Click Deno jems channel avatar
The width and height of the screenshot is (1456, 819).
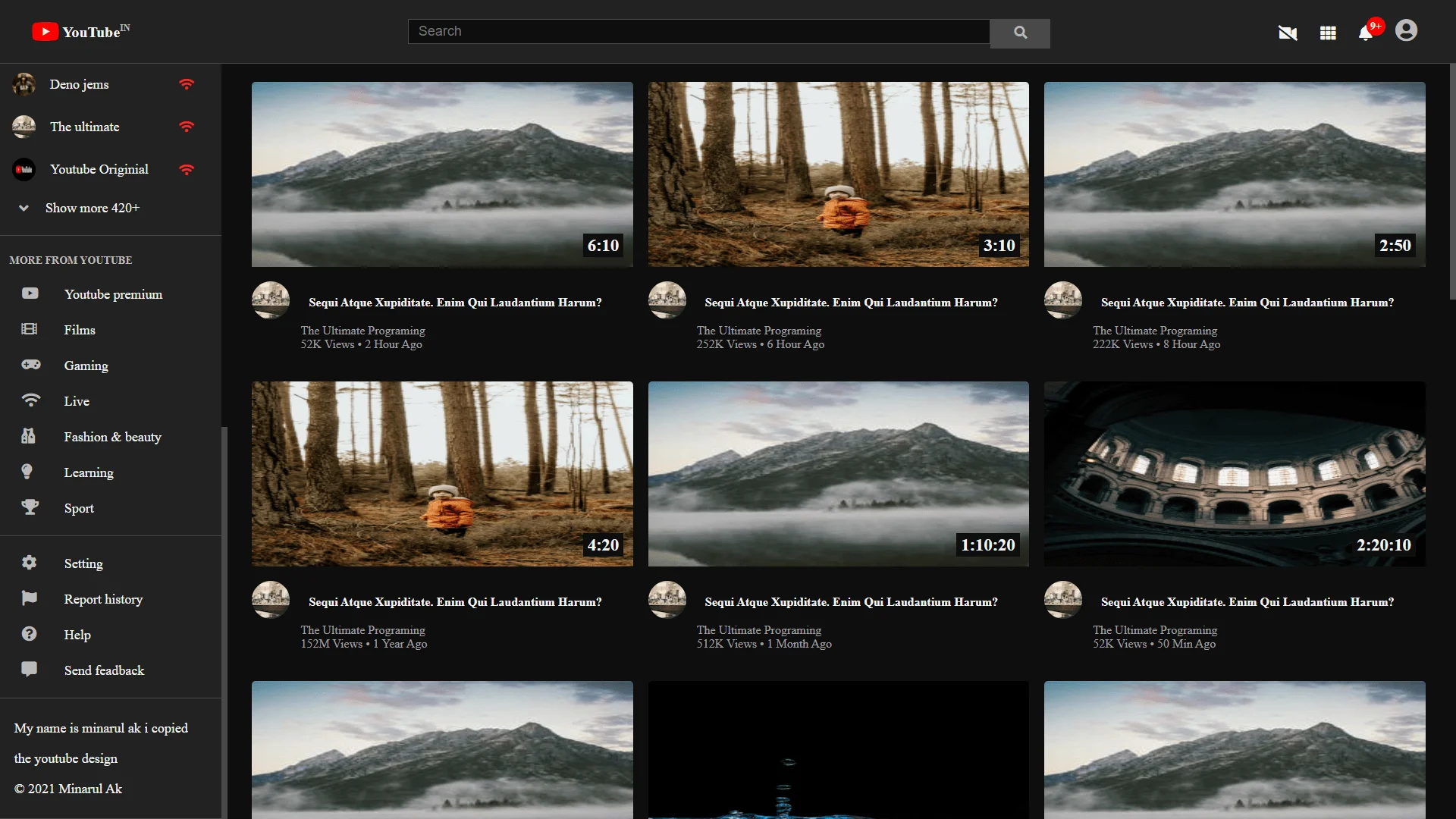tap(24, 84)
